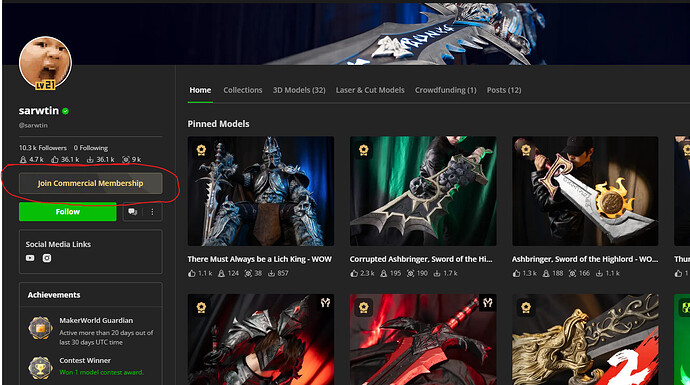Click the Join Commercial Membership button
The width and height of the screenshot is (690, 385).
tap(91, 183)
